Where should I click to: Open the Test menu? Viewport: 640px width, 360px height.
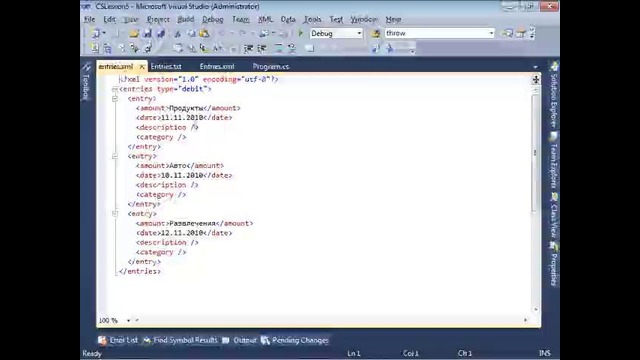coord(336,19)
